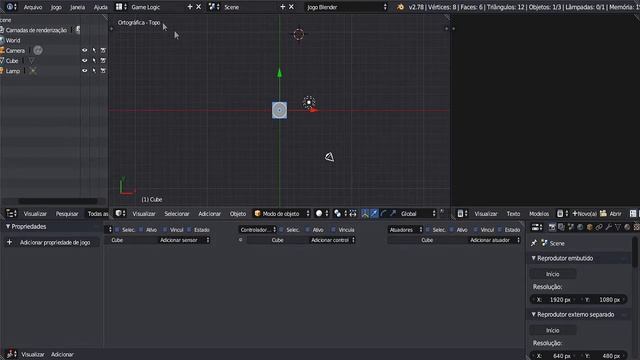Open the Ajuda menu
Viewport: 640px width, 360px height.
(100, 7)
